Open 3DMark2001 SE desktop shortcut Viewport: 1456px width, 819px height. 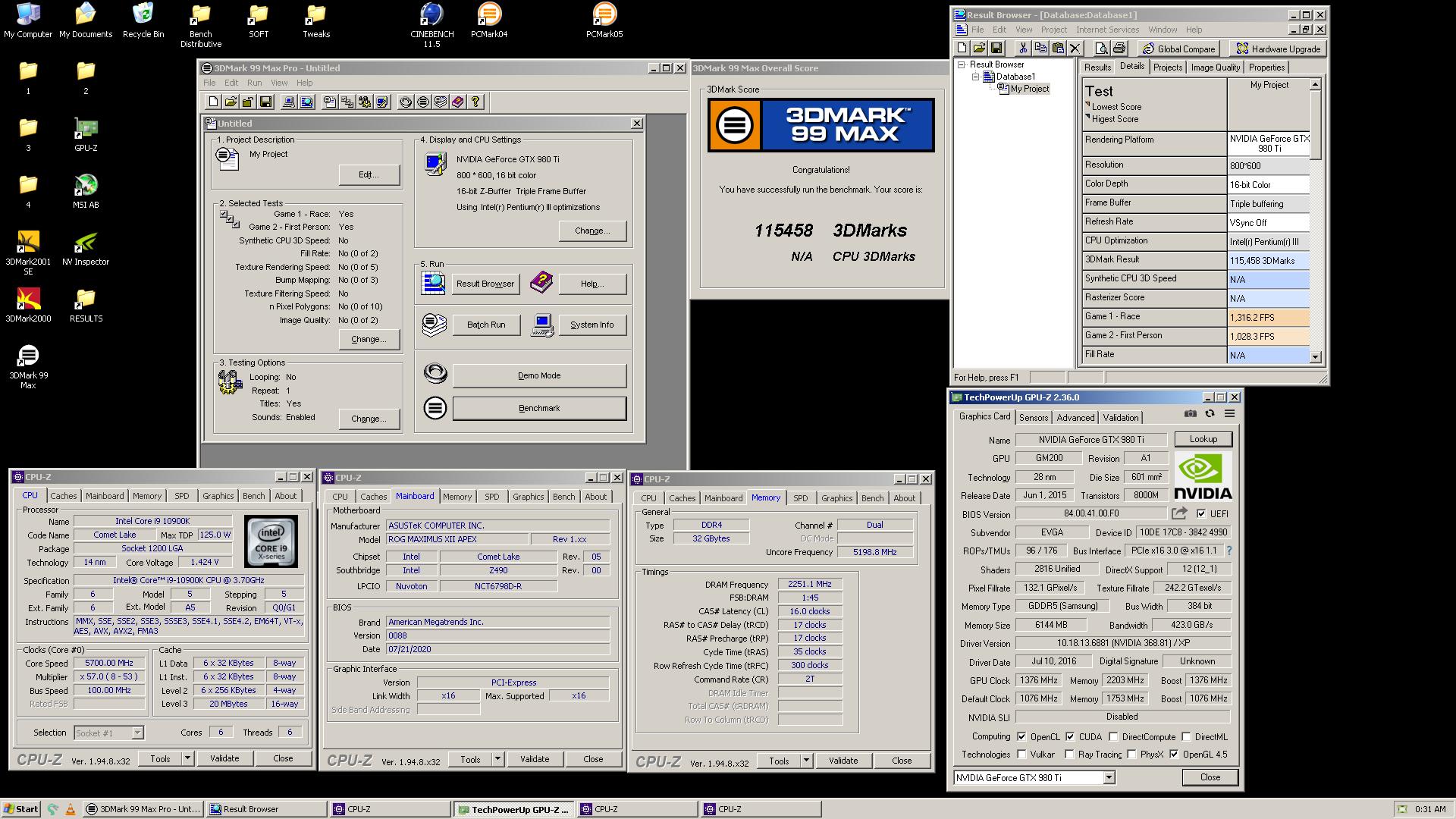pyautogui.click(x=28, y=253)
